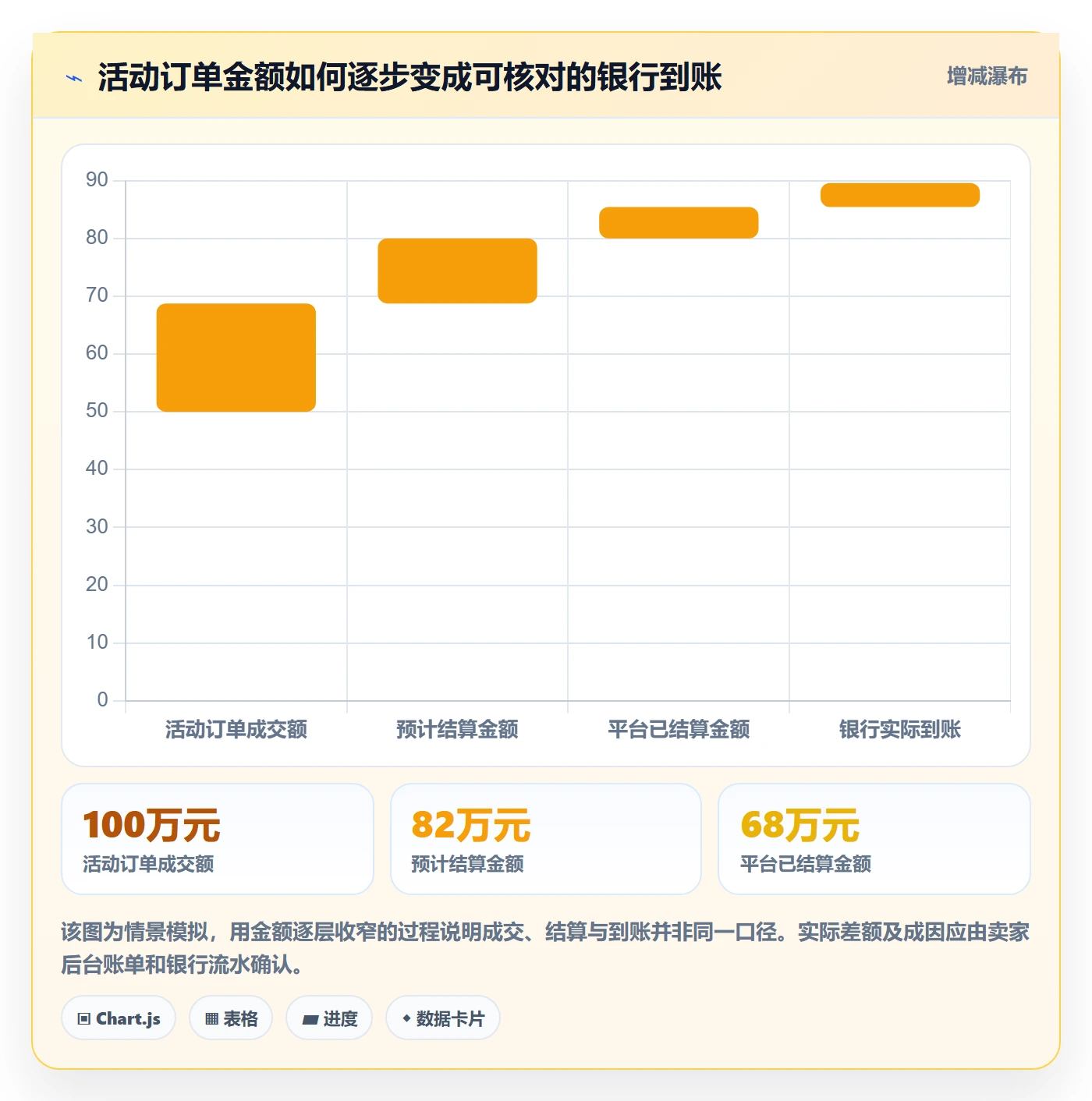Open the 82万元 data card
Viewport: 1092px width, 1101px height.
click(546, 839)
